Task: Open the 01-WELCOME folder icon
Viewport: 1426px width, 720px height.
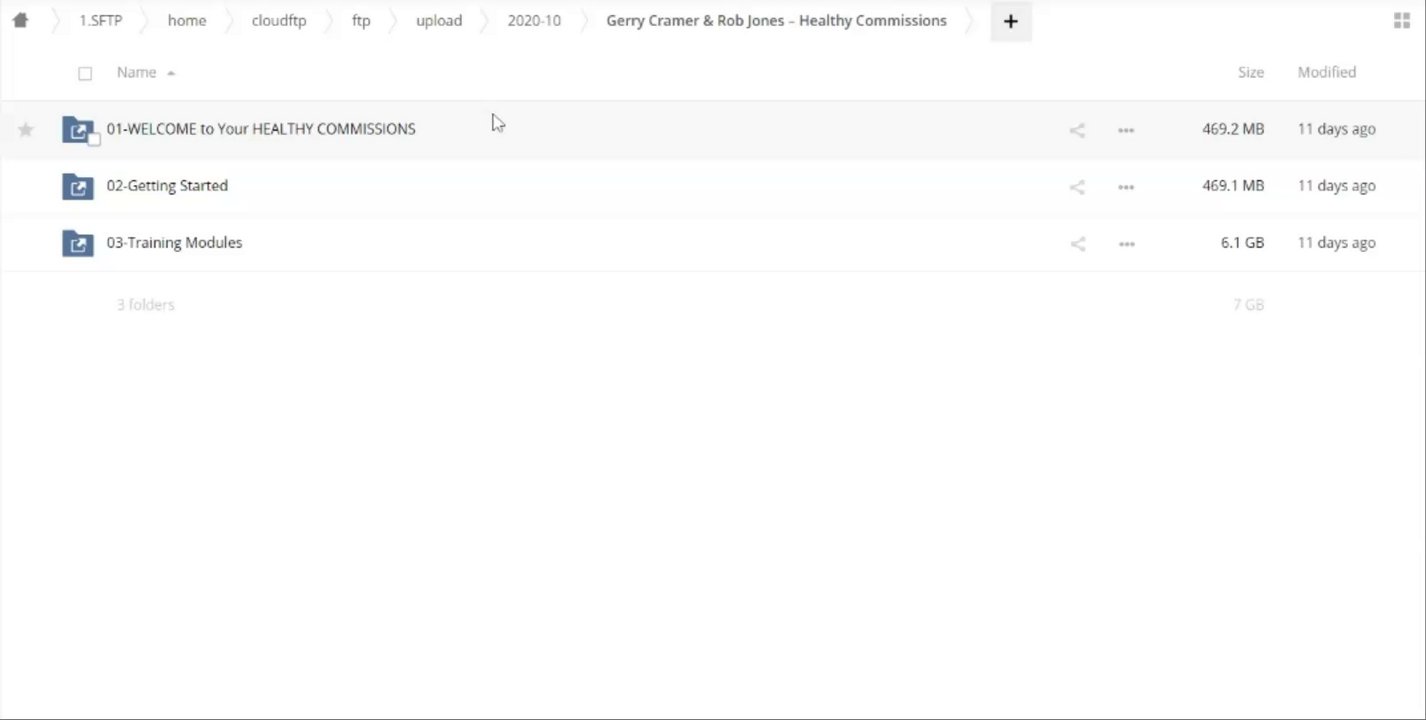Action: [x=77, y=129]
